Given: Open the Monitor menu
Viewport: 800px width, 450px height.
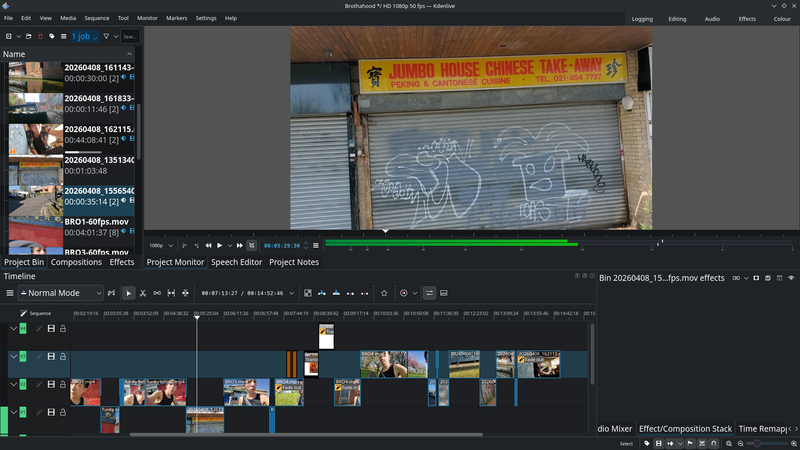Looking at the screenshot, I should (147, 18).
